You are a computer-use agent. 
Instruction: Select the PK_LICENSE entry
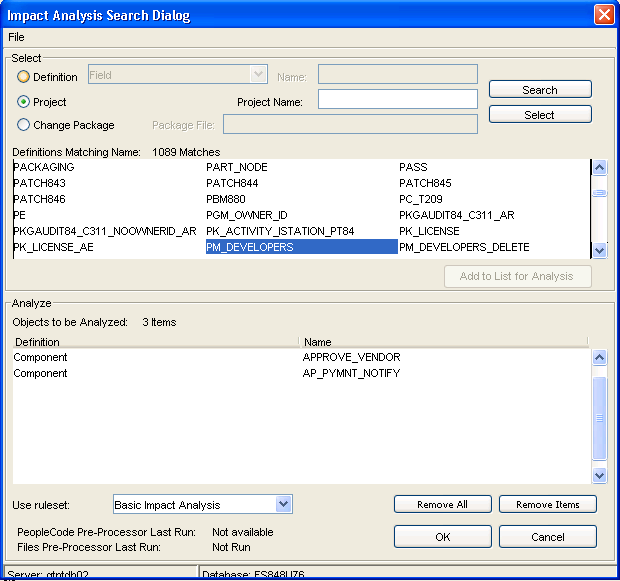pos(429,231)
